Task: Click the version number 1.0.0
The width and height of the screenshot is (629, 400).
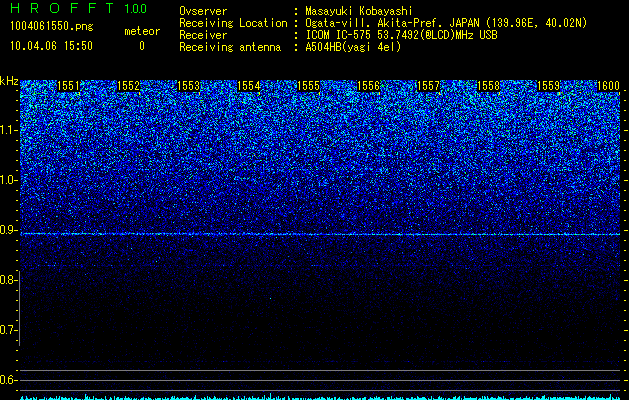Action: tap(136, 8)
